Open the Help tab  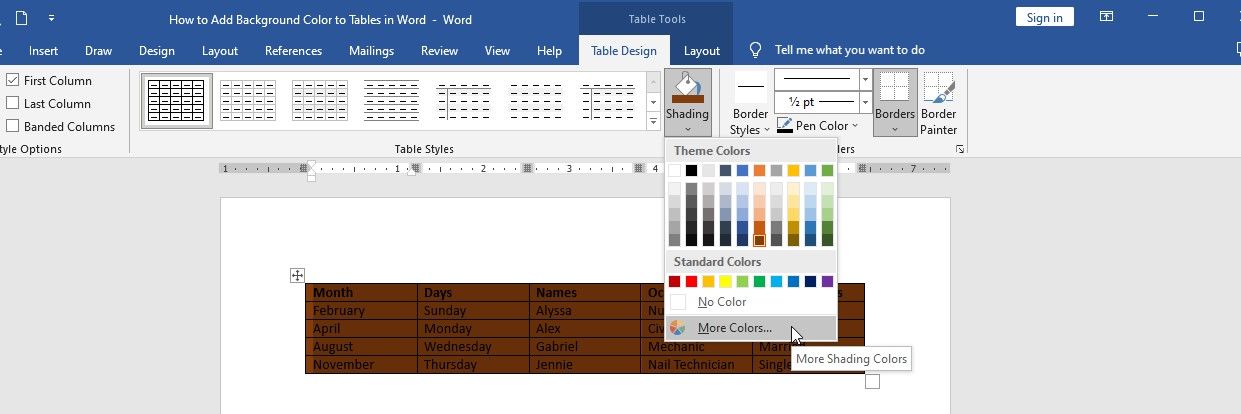click(549, 51)
